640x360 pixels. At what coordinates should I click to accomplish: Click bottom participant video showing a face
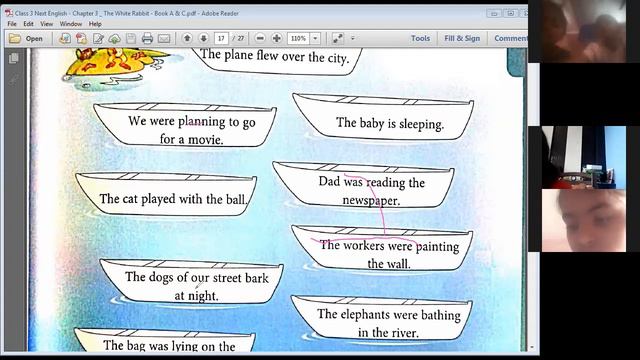(x=584, y=220)
